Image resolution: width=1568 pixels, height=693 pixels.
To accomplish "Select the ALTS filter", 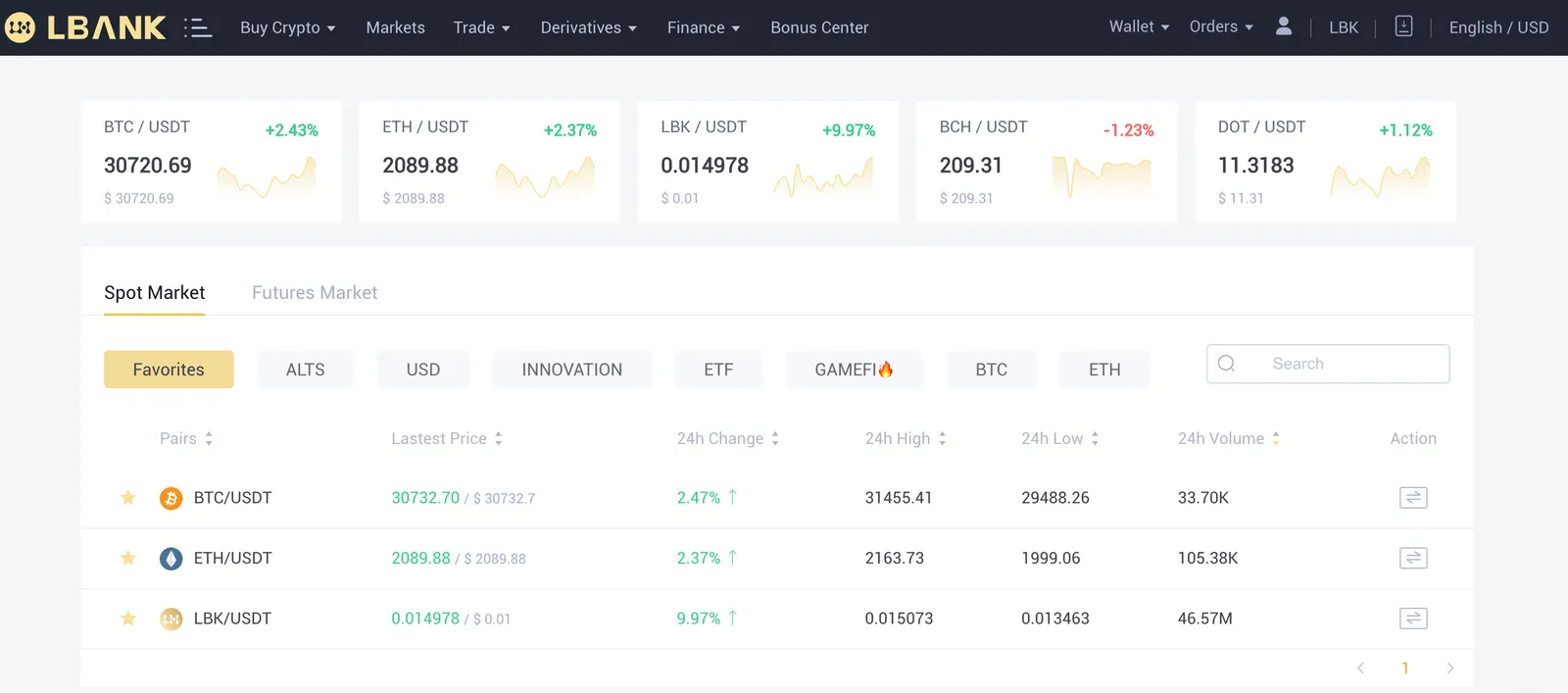I will pos(306,370).
